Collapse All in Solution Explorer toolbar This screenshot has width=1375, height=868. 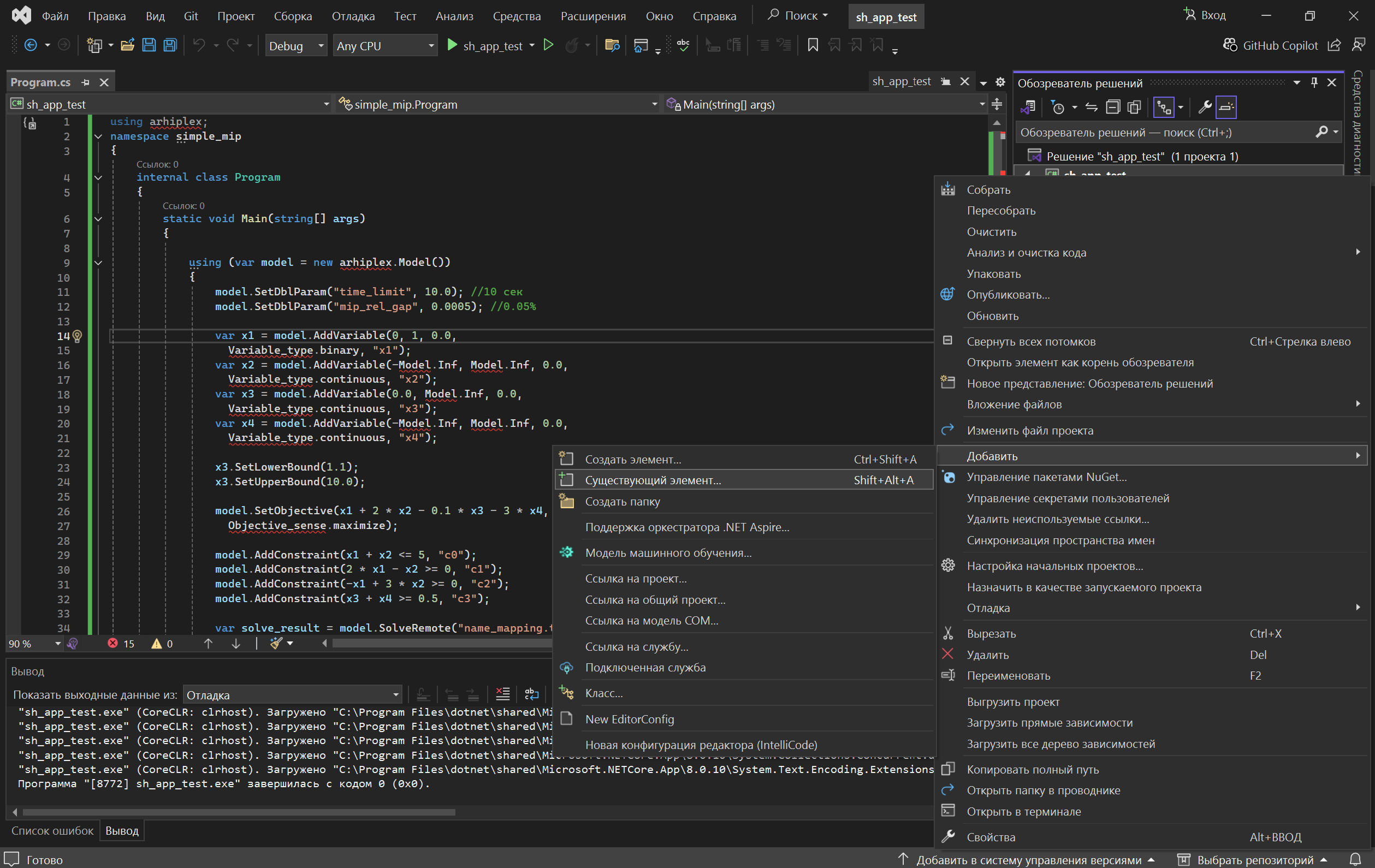point(1113,108)
